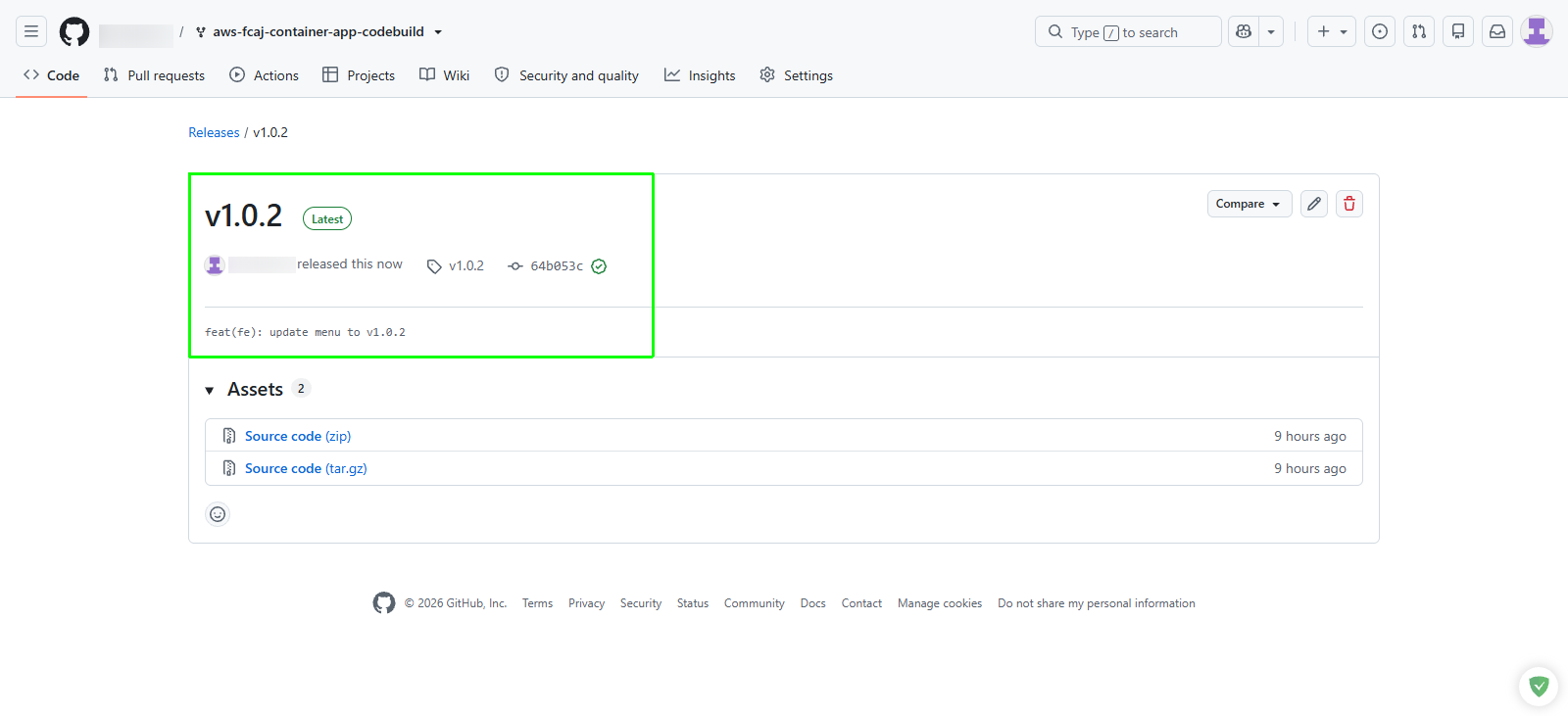Focus the Type to search field
The width and height of the screenshot is (1568, 716).
click(x=1128, y=31)
